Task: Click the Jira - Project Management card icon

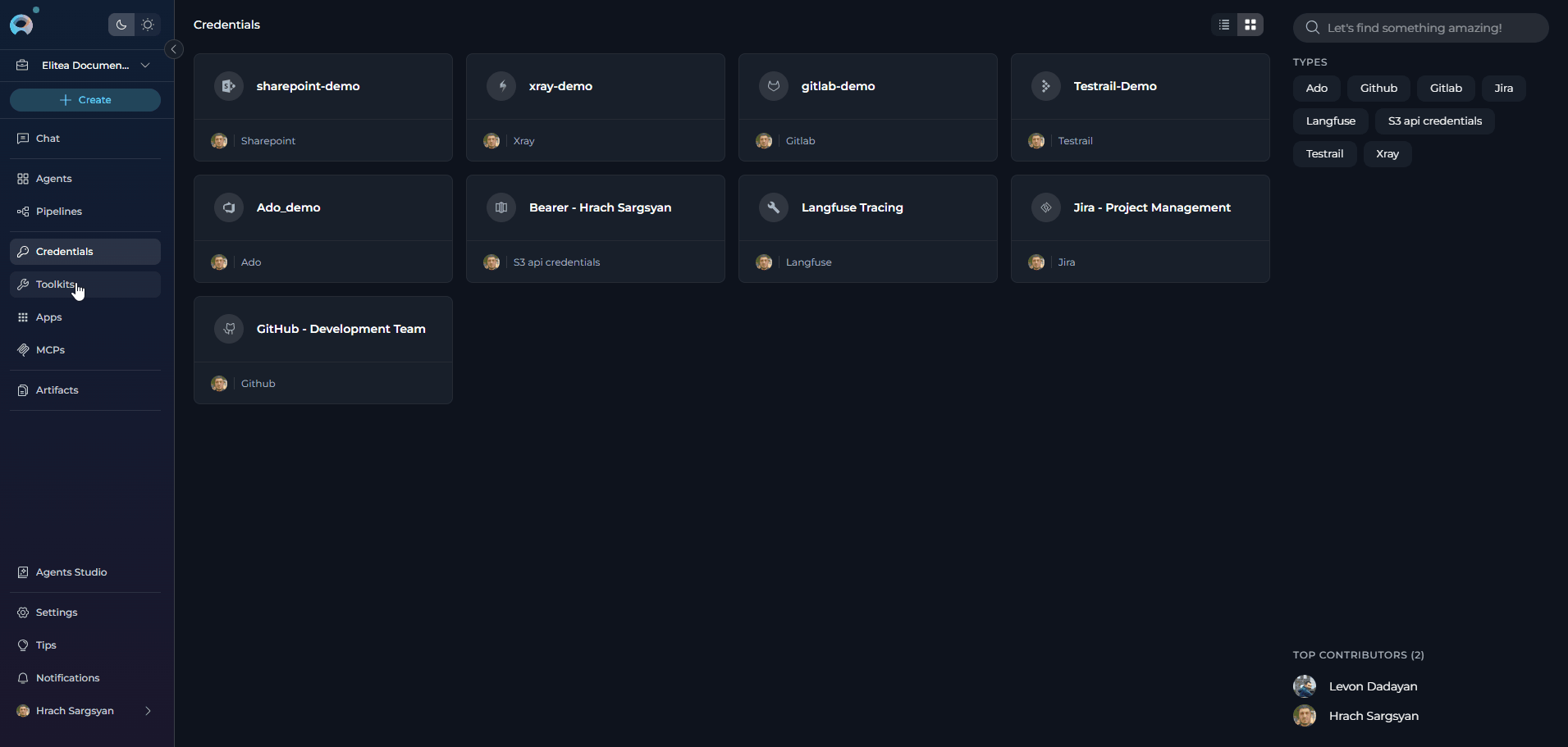Action: 1046,207
